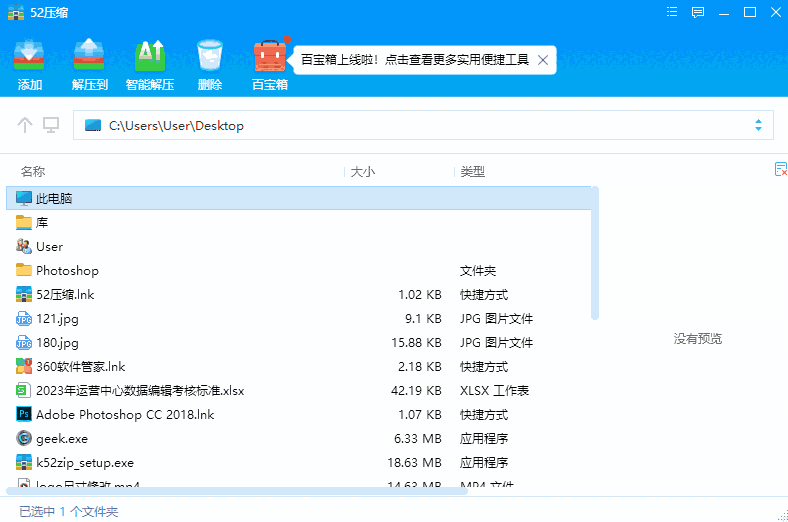Click the User account icon
Image resolution: width=788 pixels, height=522 pixels.
24,246
